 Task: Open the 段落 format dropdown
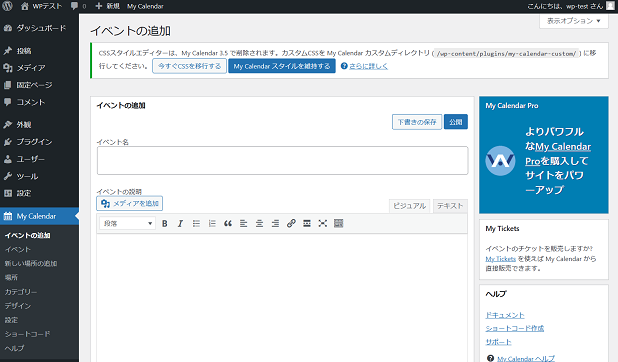tap(127, 224)
